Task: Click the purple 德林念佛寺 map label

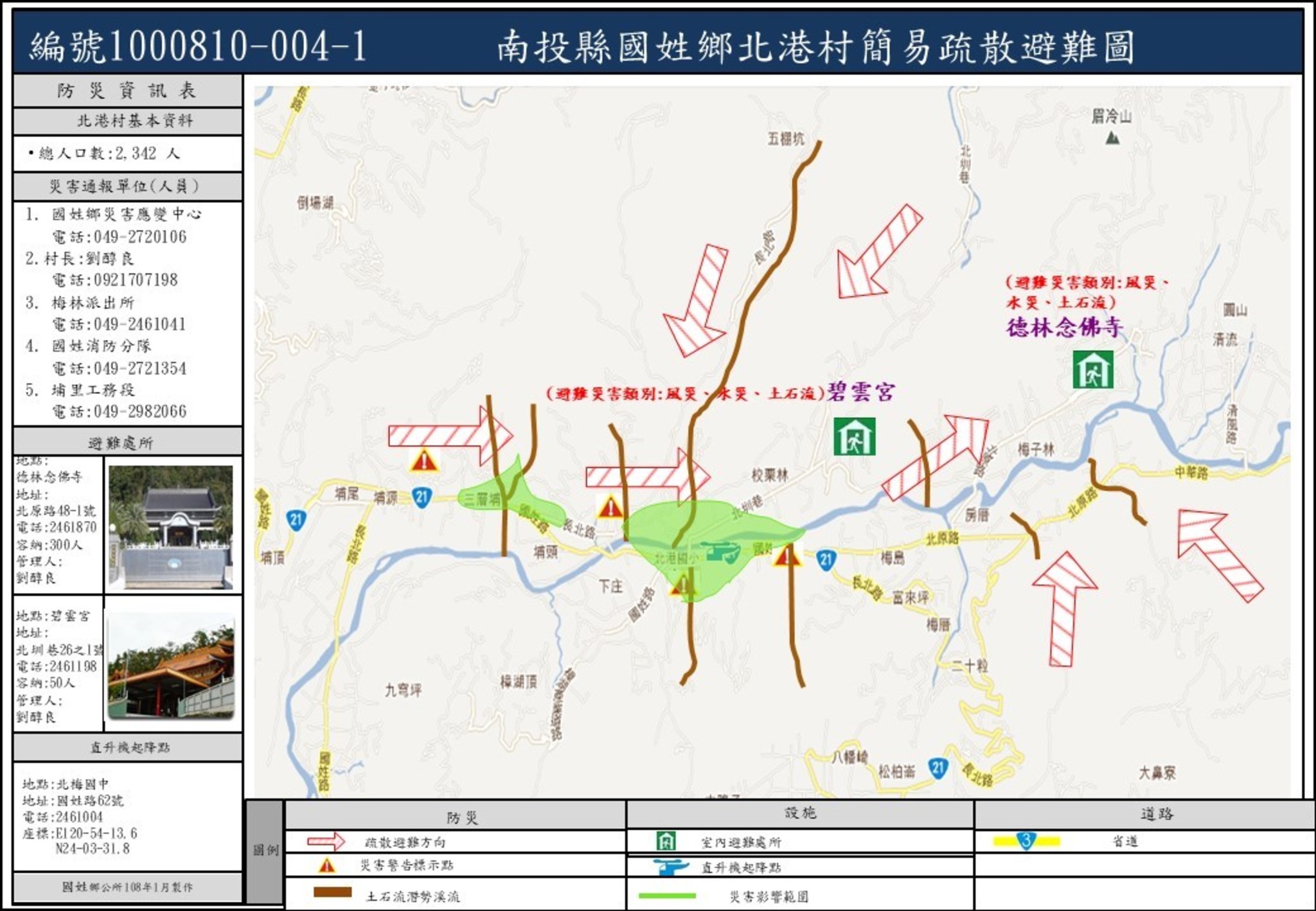Action: coord(1064,328)
